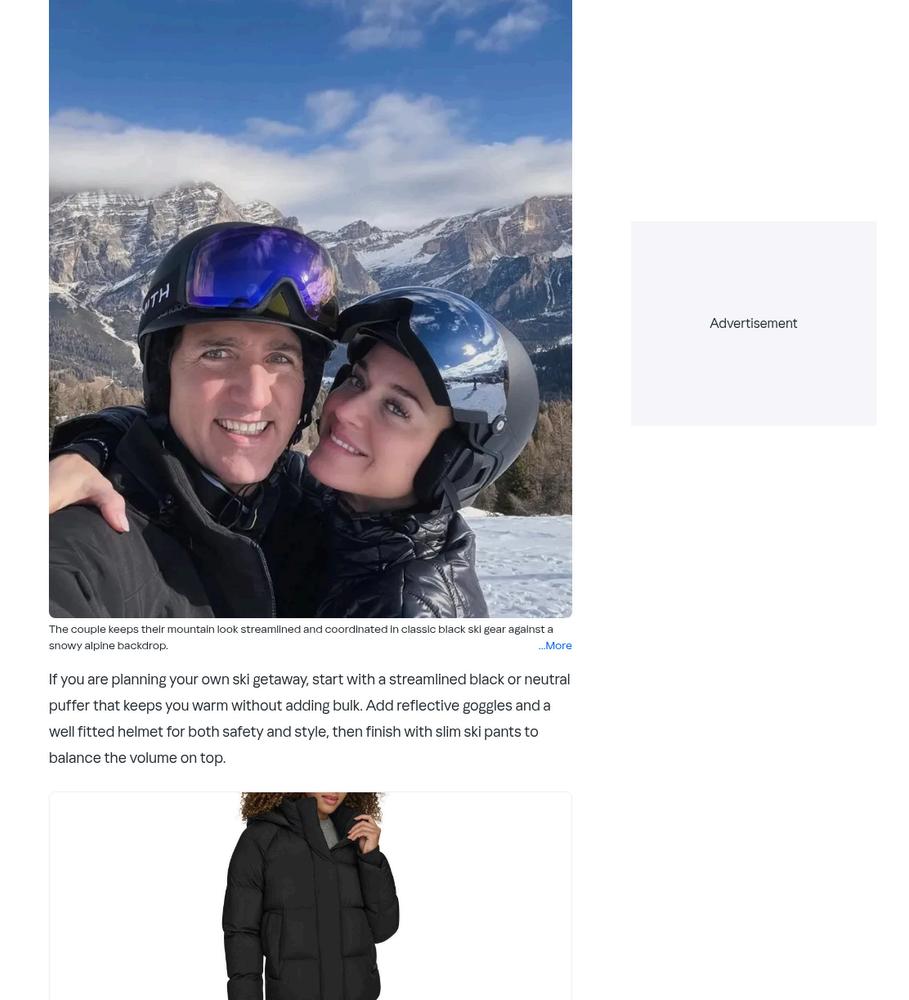
Task: Click the 'Advertisement' label text
Action: 753,323
